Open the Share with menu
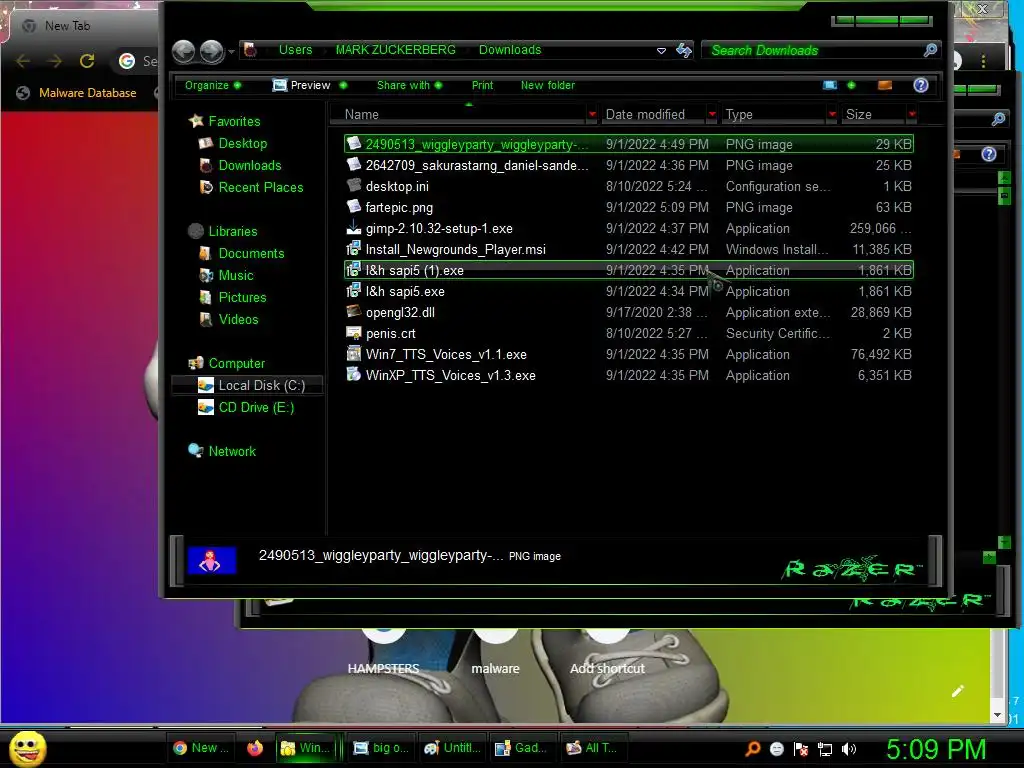 [x=409, y=86]
